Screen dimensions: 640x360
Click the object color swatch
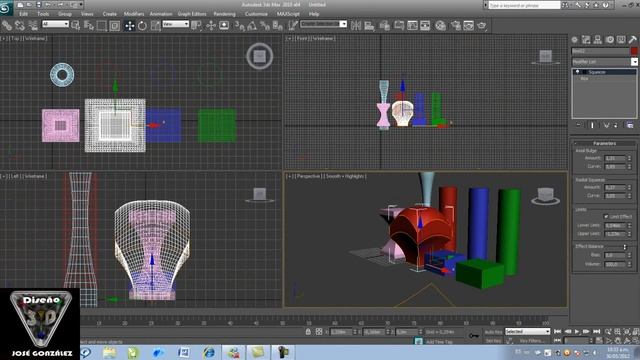(x=634, y=51)
